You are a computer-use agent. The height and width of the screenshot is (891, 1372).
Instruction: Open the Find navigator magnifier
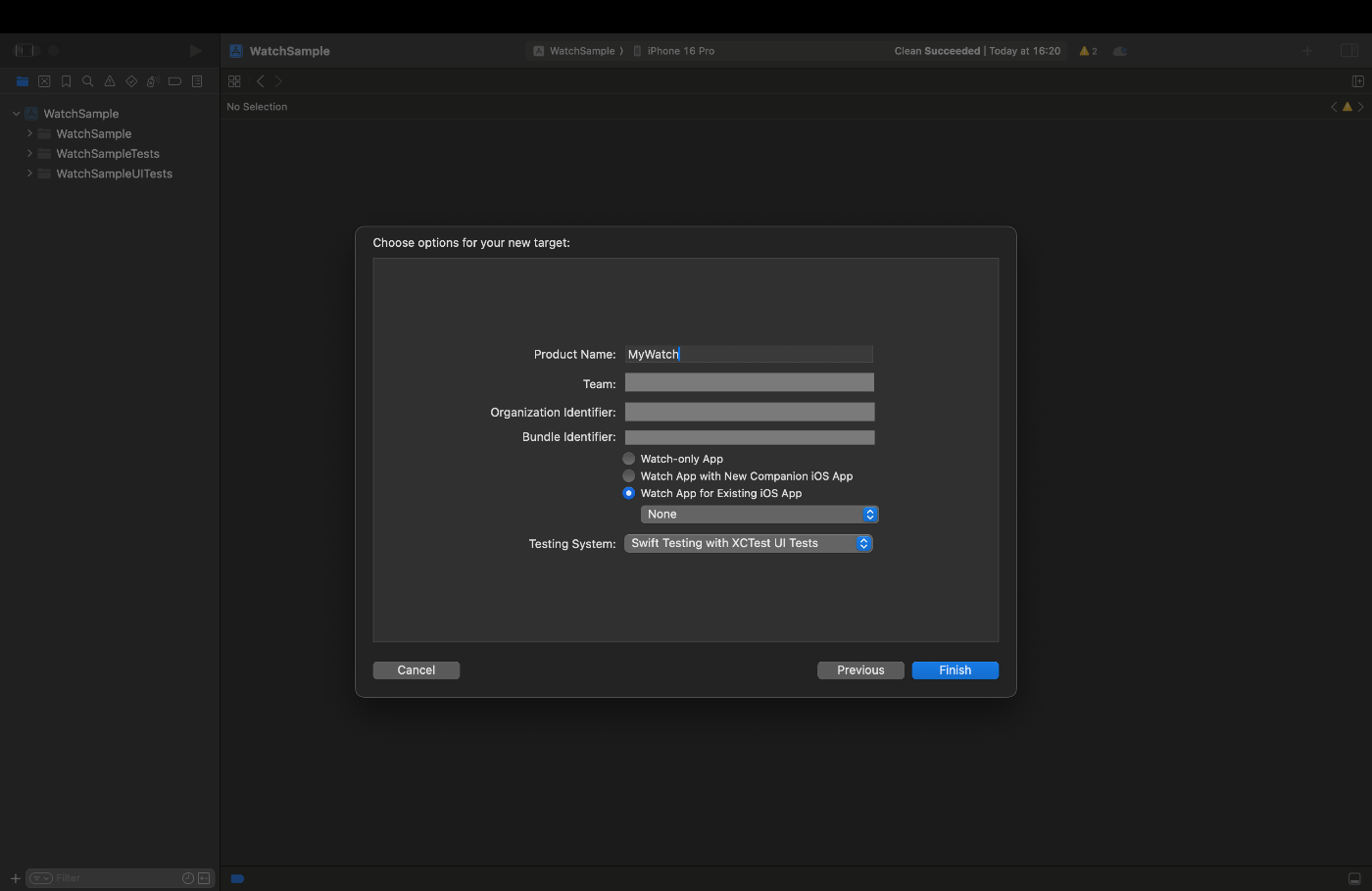click(x=87, y=81)
